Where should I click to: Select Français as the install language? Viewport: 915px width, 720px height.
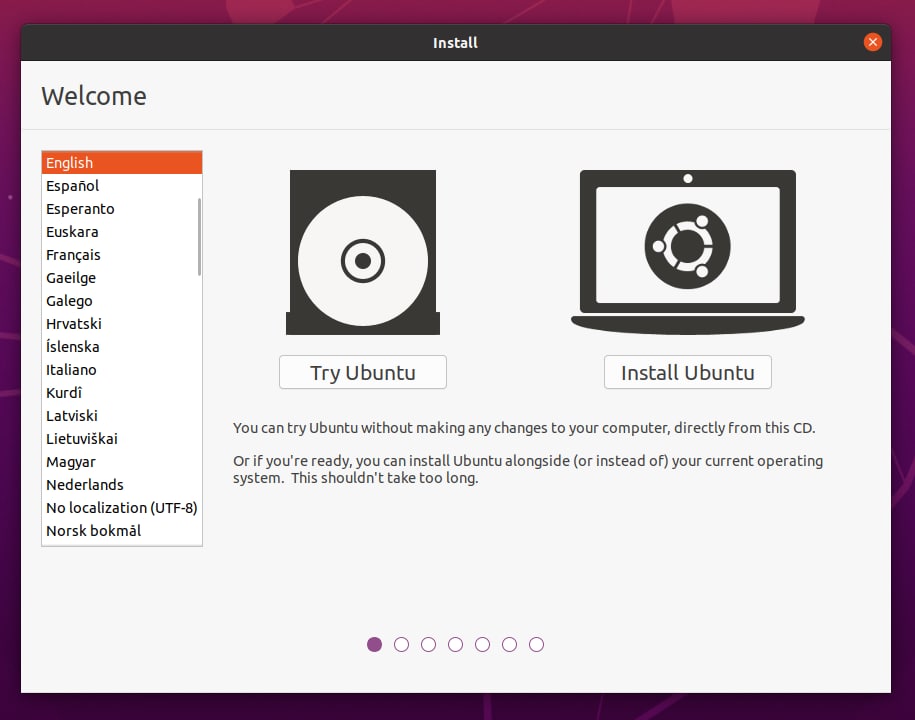click(122, 255)
